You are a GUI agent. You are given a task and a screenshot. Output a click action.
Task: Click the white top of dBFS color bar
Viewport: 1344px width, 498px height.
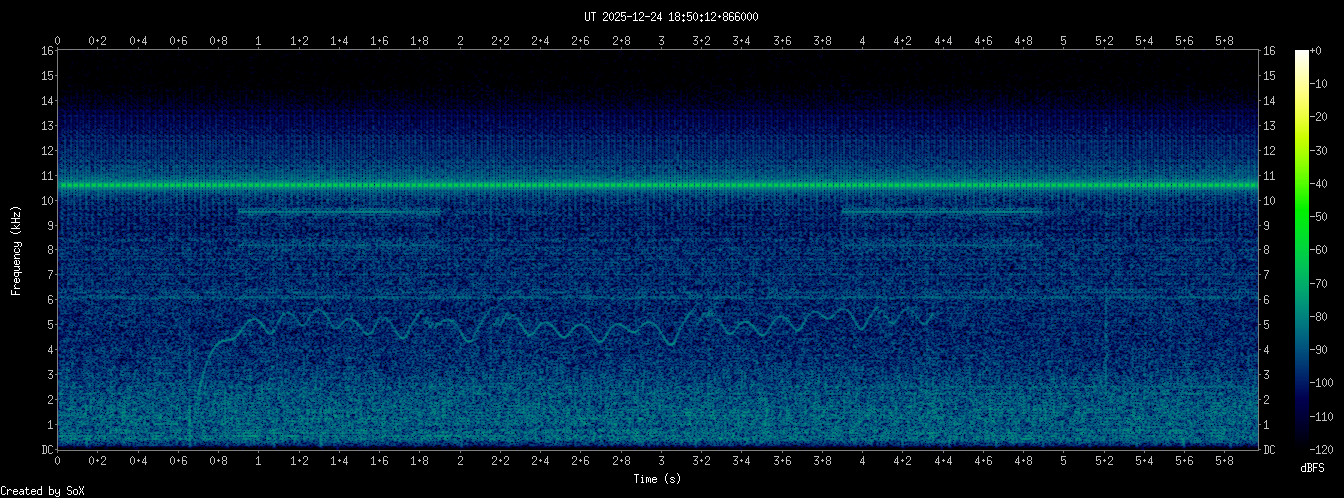[x=1301, y=55]
